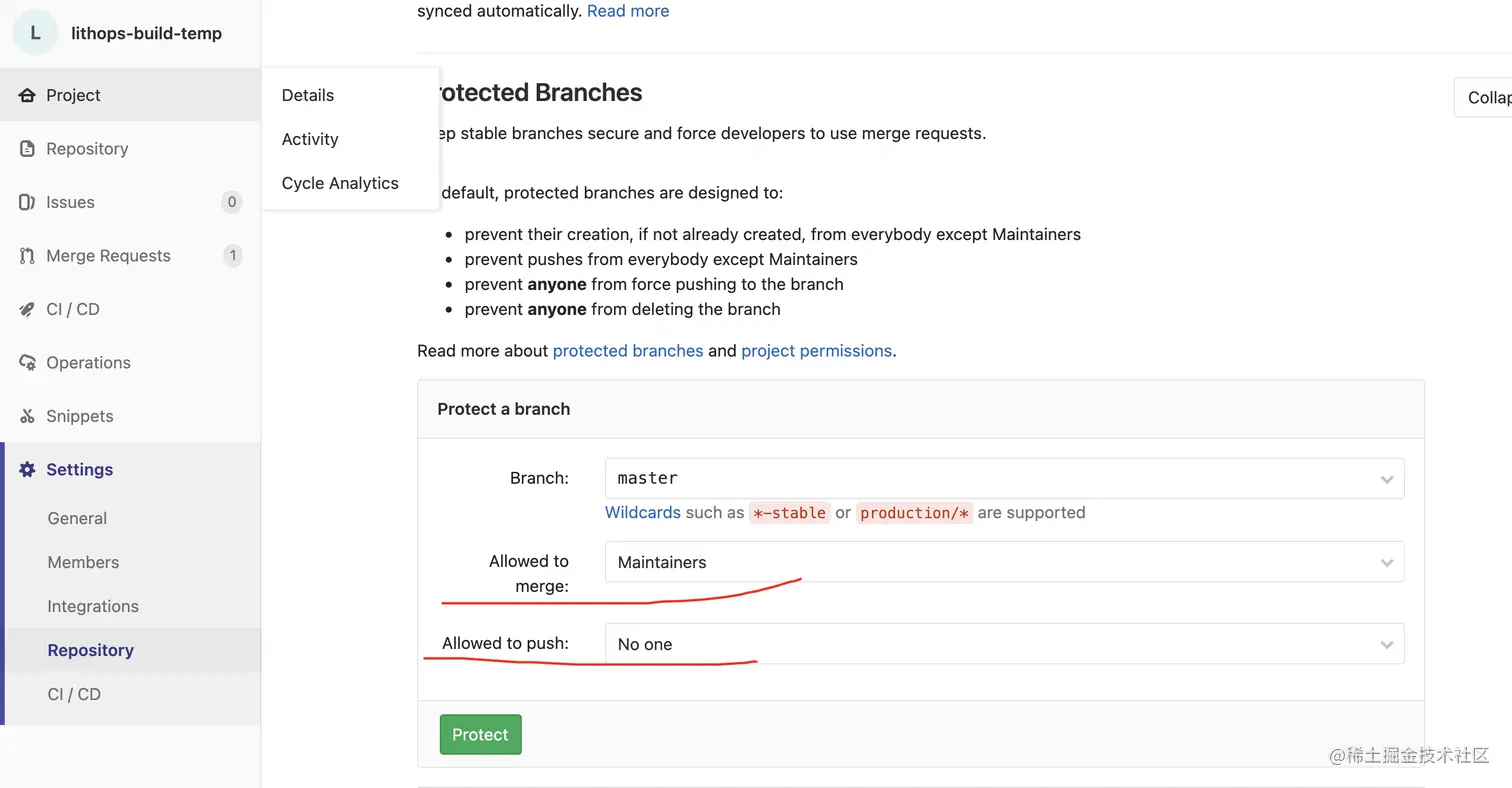Follow the protected branches link

(x=628, y=351)
